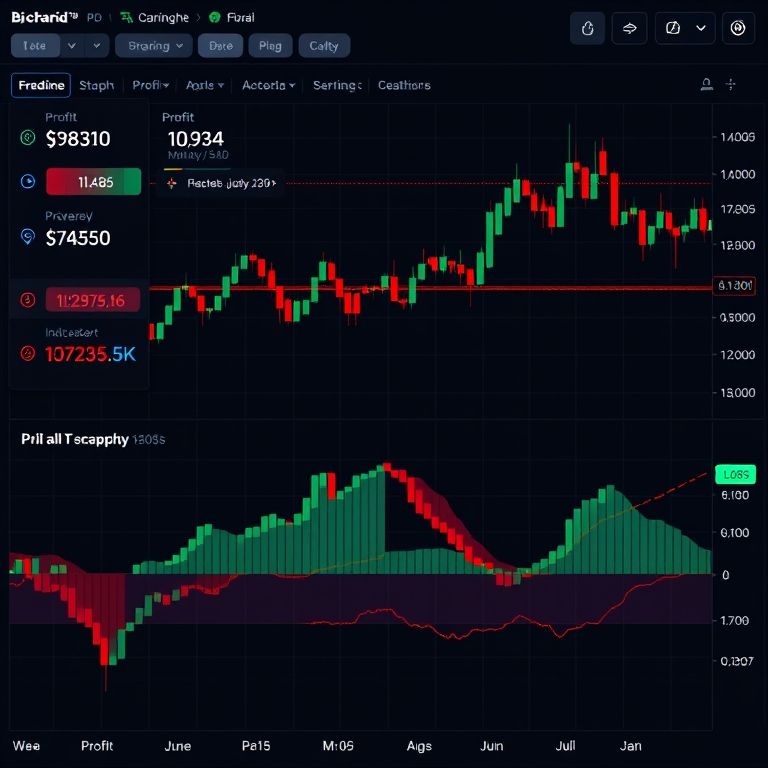The height and width of the screenshot is (768, 768).
Task: Select the Ceathers tab
Action: (x=404, y=85)
